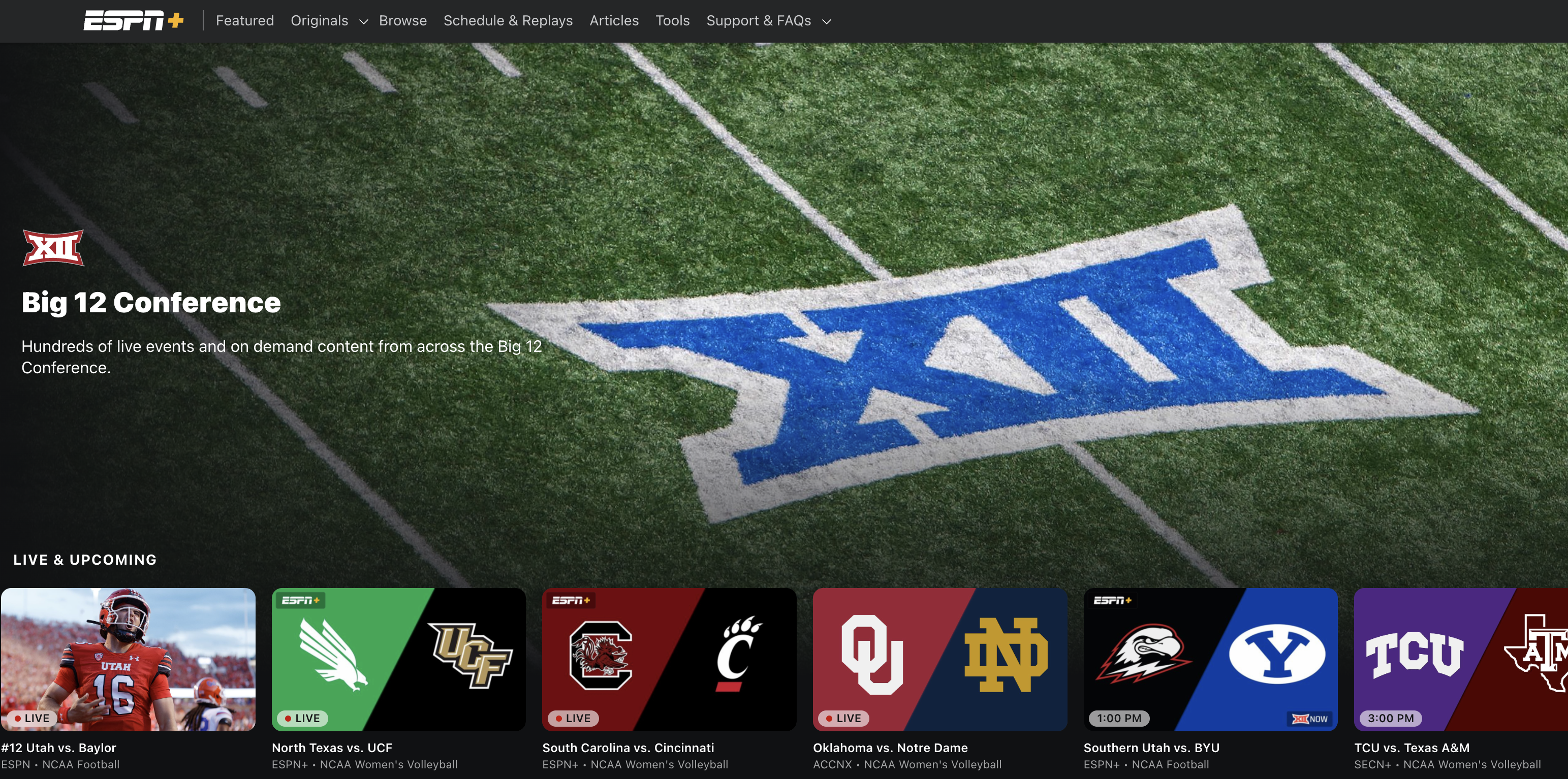Go to Browse

[x=402, y=21]
